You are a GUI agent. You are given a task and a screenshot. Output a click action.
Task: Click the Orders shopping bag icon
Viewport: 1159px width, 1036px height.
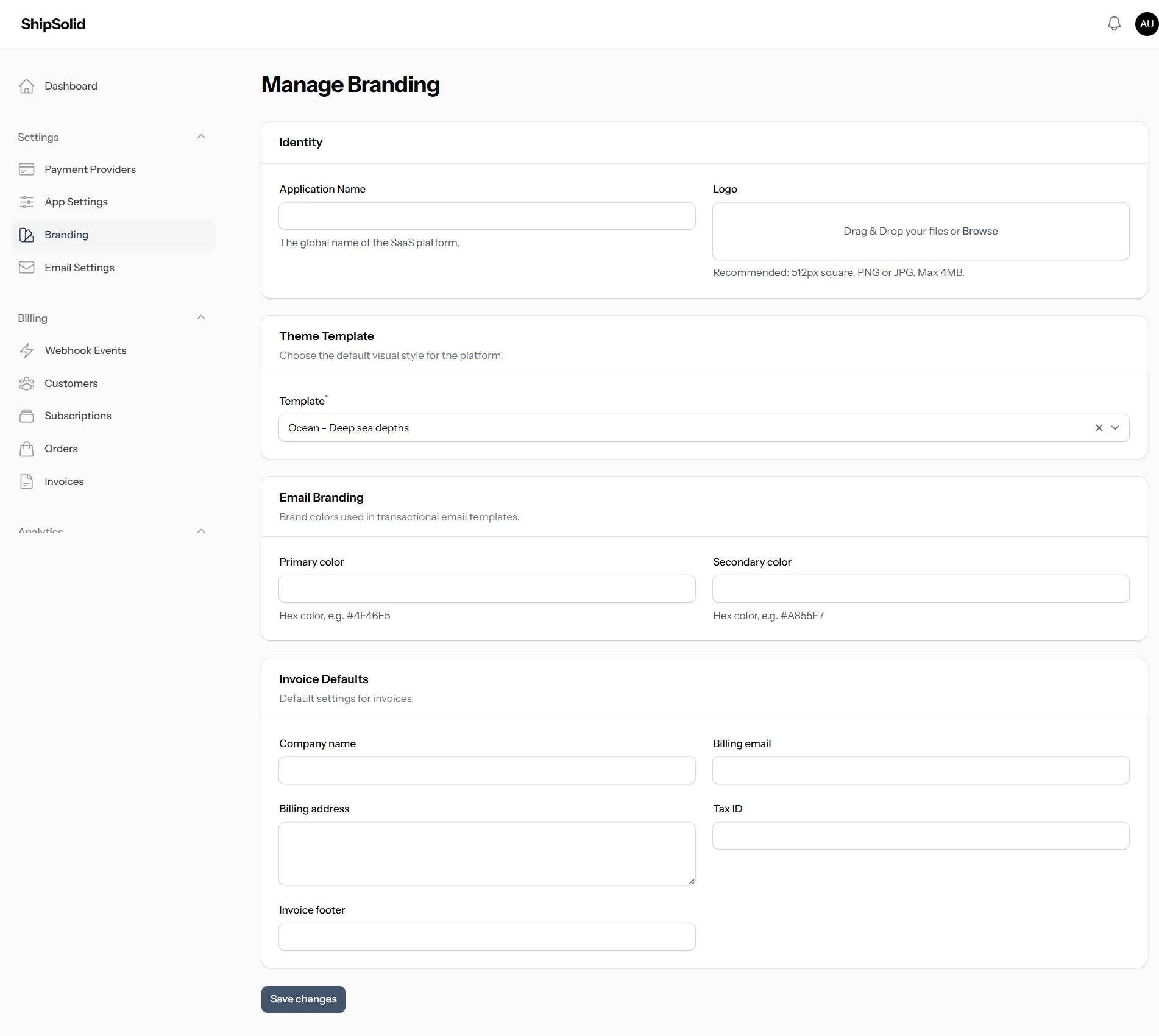[x=26, y=449]
